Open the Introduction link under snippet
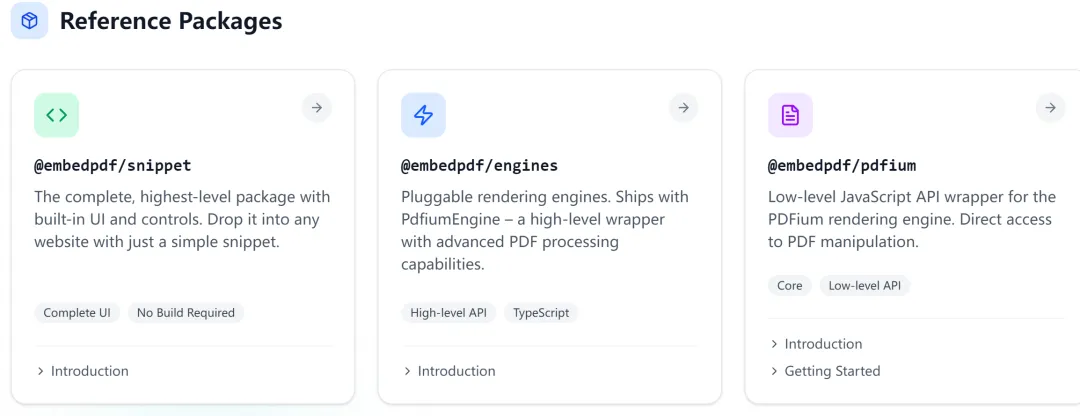This screenshot has height=416, width=1080. coord(90,371)
